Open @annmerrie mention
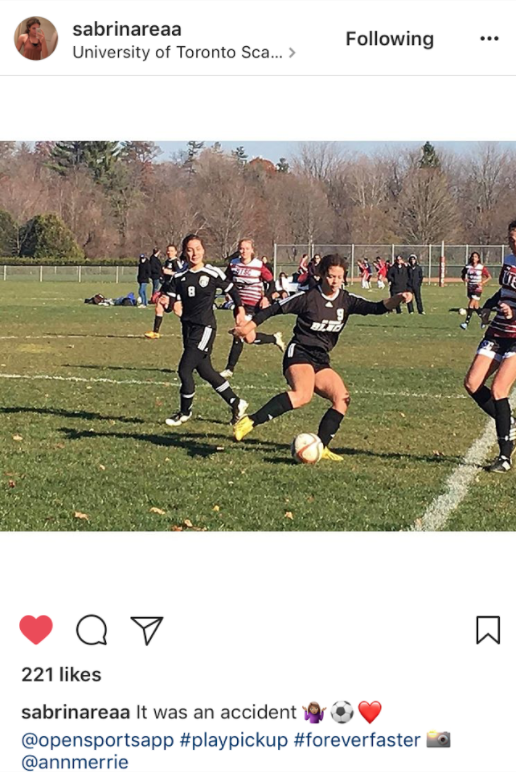Screen dimensions: 516x772 click(x=75, y=762)
